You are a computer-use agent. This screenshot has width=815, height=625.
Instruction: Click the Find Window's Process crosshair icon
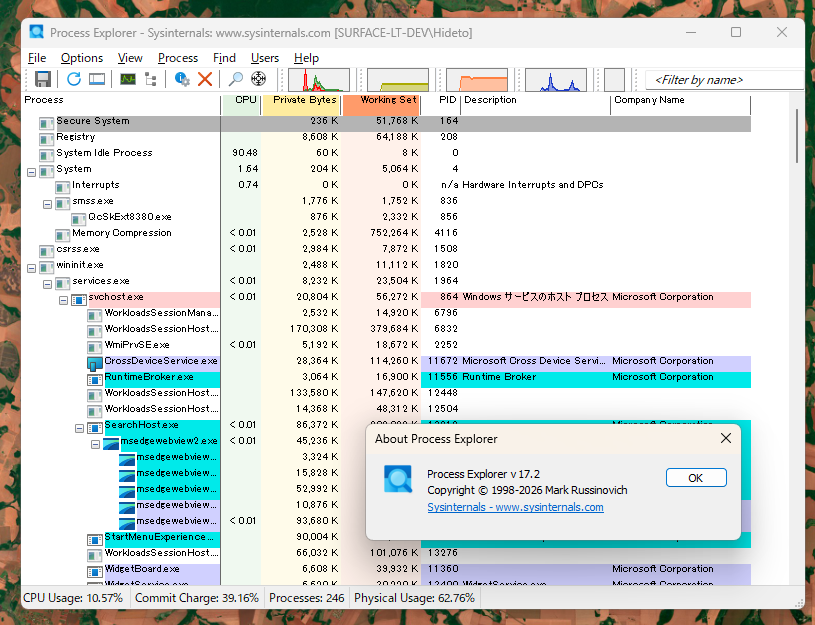tap(258, 79)
